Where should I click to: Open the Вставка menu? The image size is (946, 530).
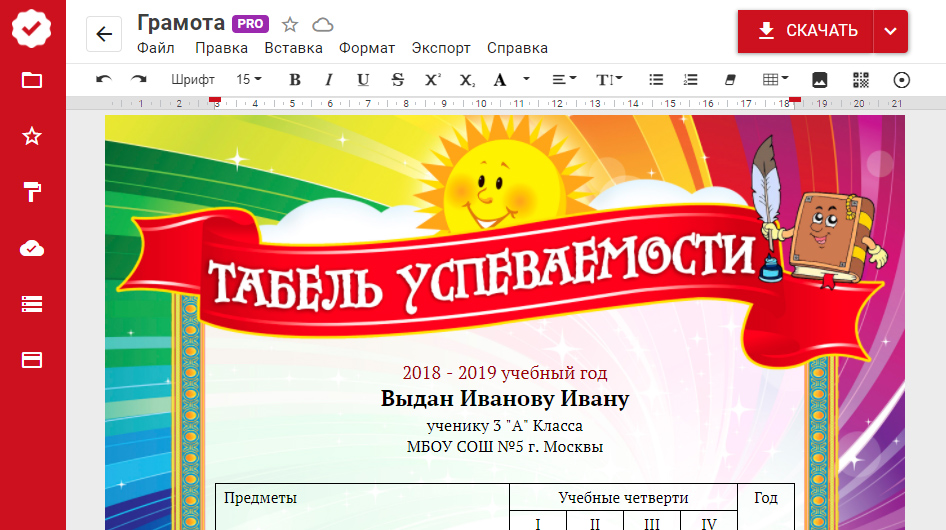(x=293, y=48)
